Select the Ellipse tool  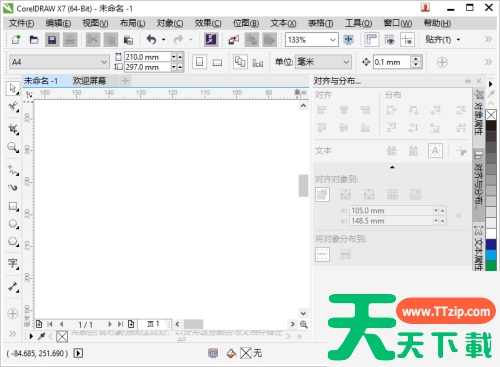13,224
